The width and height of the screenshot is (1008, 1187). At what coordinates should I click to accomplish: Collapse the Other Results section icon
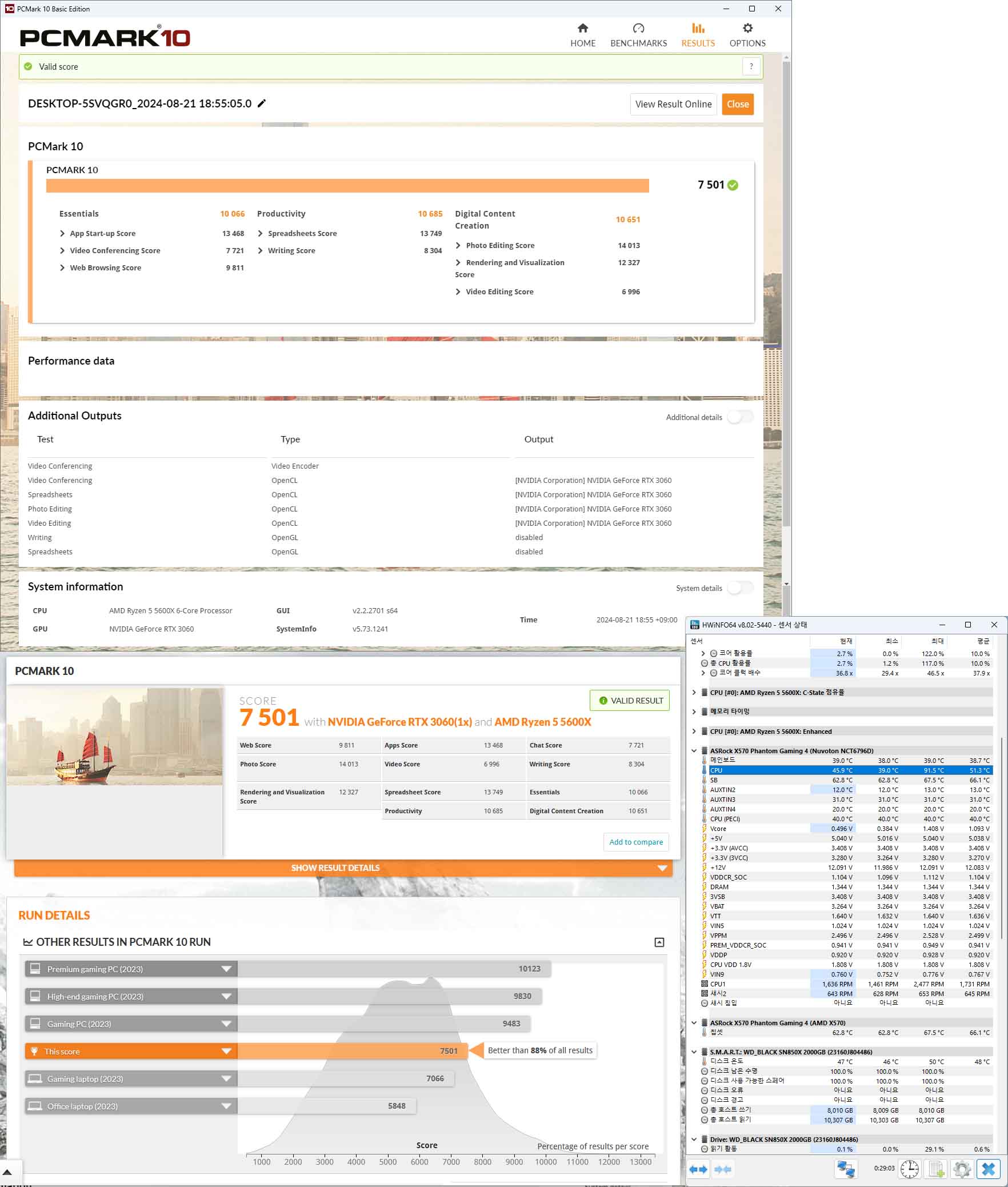click(x=659, y=942)
